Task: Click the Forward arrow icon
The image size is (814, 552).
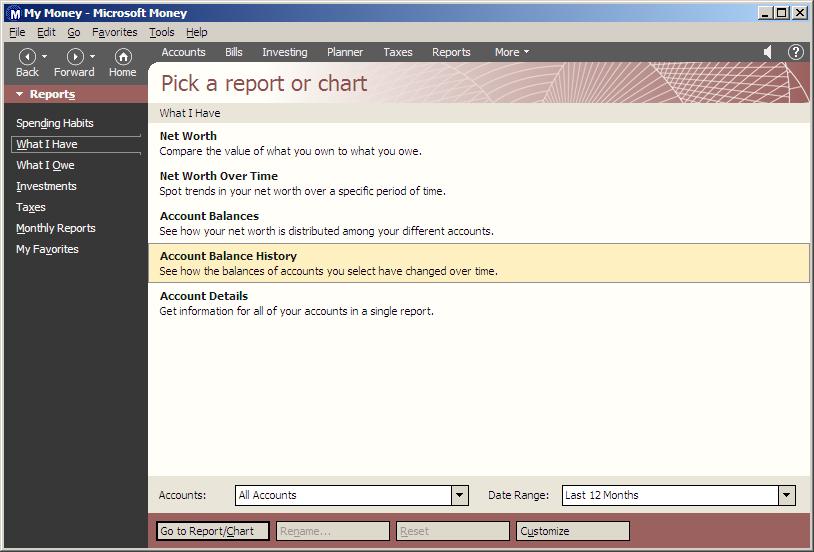Action: pos(75,56)
